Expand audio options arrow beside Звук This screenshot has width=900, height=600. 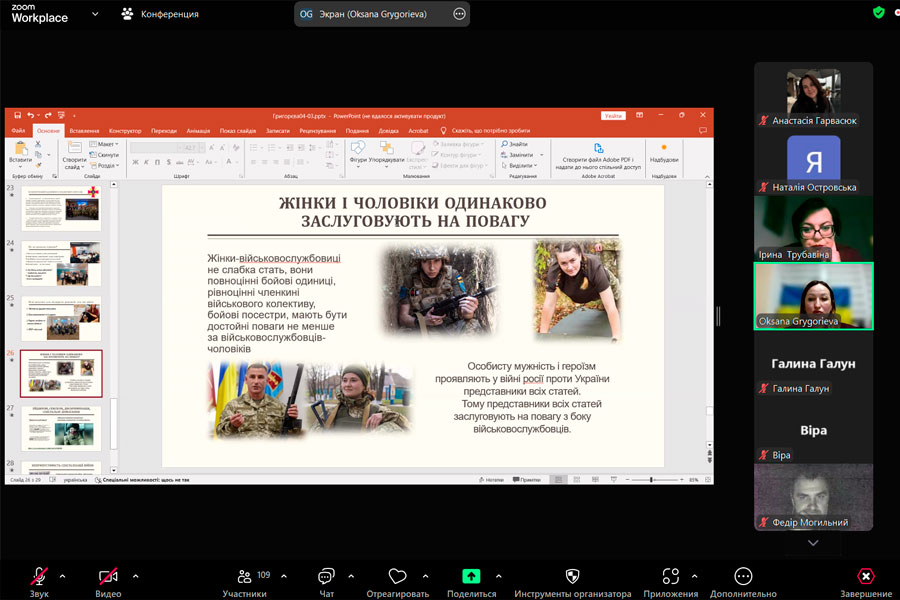click(x=62, y=576)
